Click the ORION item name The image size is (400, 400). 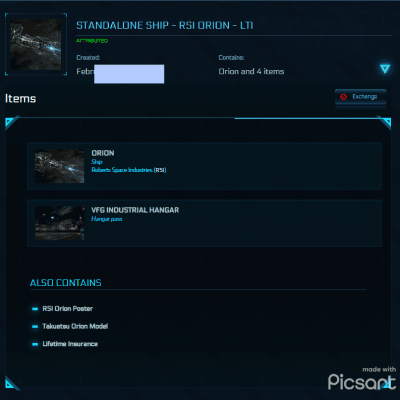tap(103, 153)
